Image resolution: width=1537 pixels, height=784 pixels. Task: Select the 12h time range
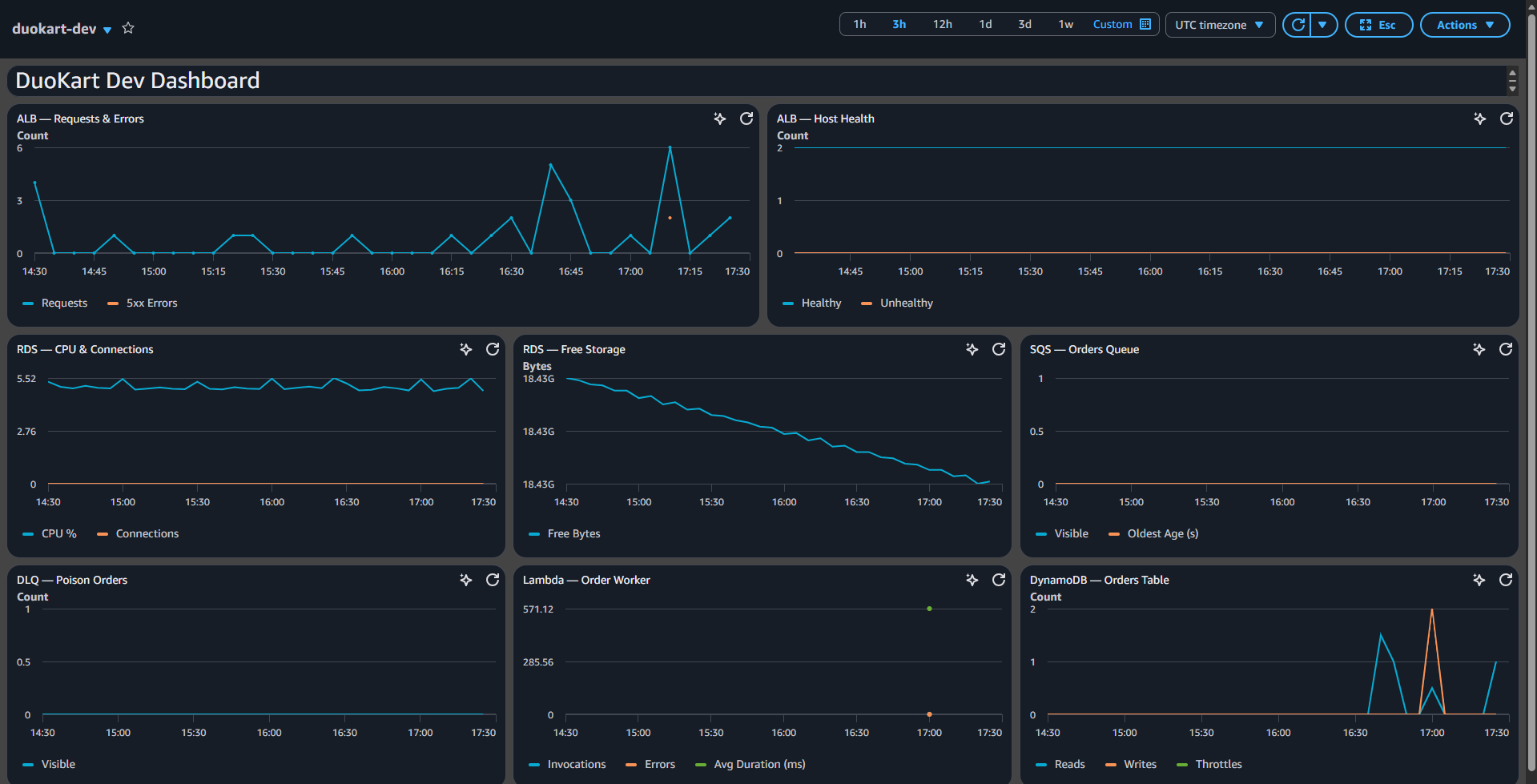tap(943, 24)
